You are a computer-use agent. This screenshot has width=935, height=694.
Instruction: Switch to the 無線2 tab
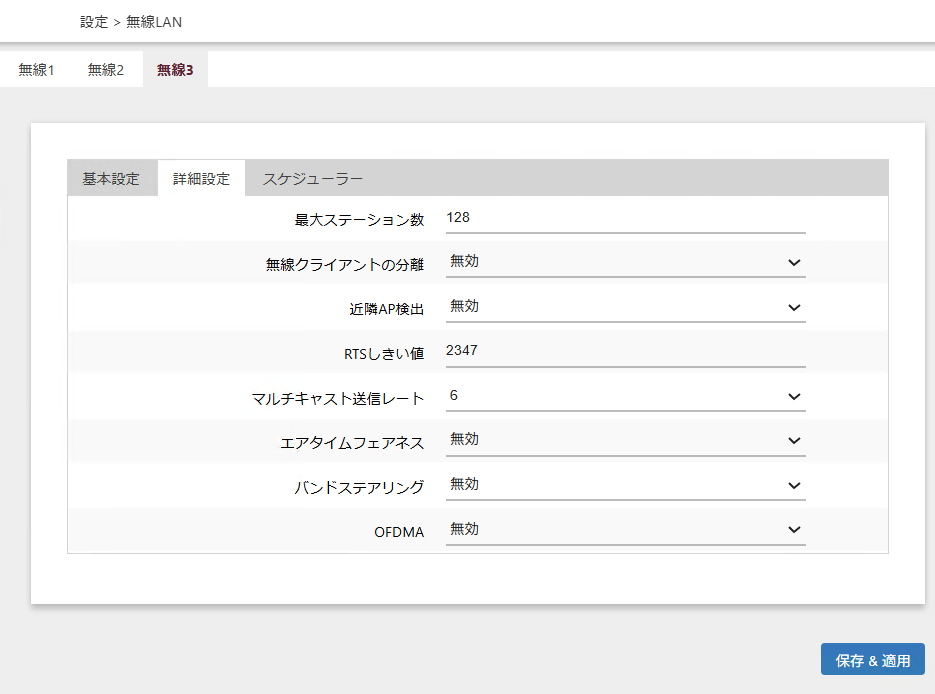point(106,70)
